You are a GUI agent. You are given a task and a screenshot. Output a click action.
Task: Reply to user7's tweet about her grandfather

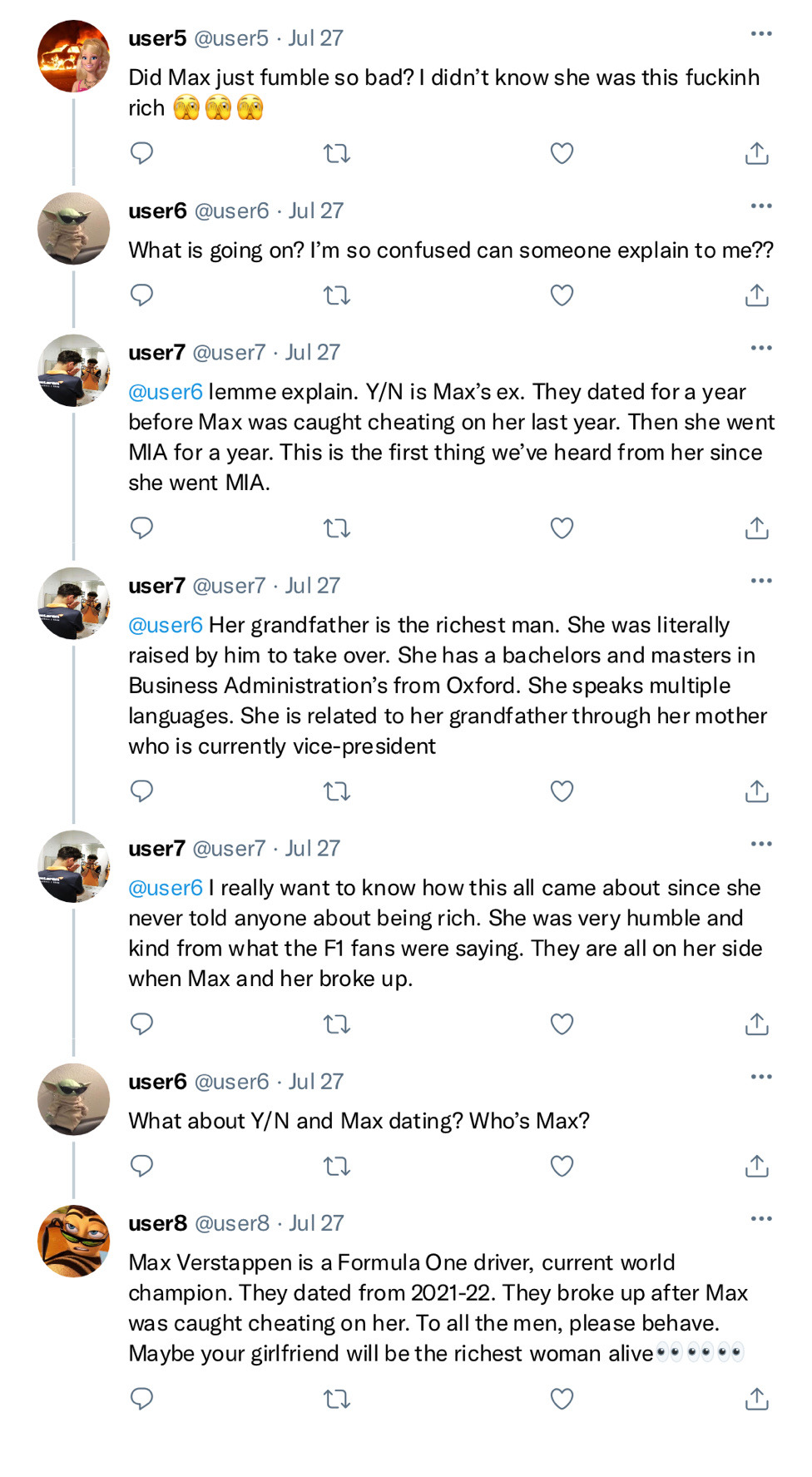tap(142, 791)
